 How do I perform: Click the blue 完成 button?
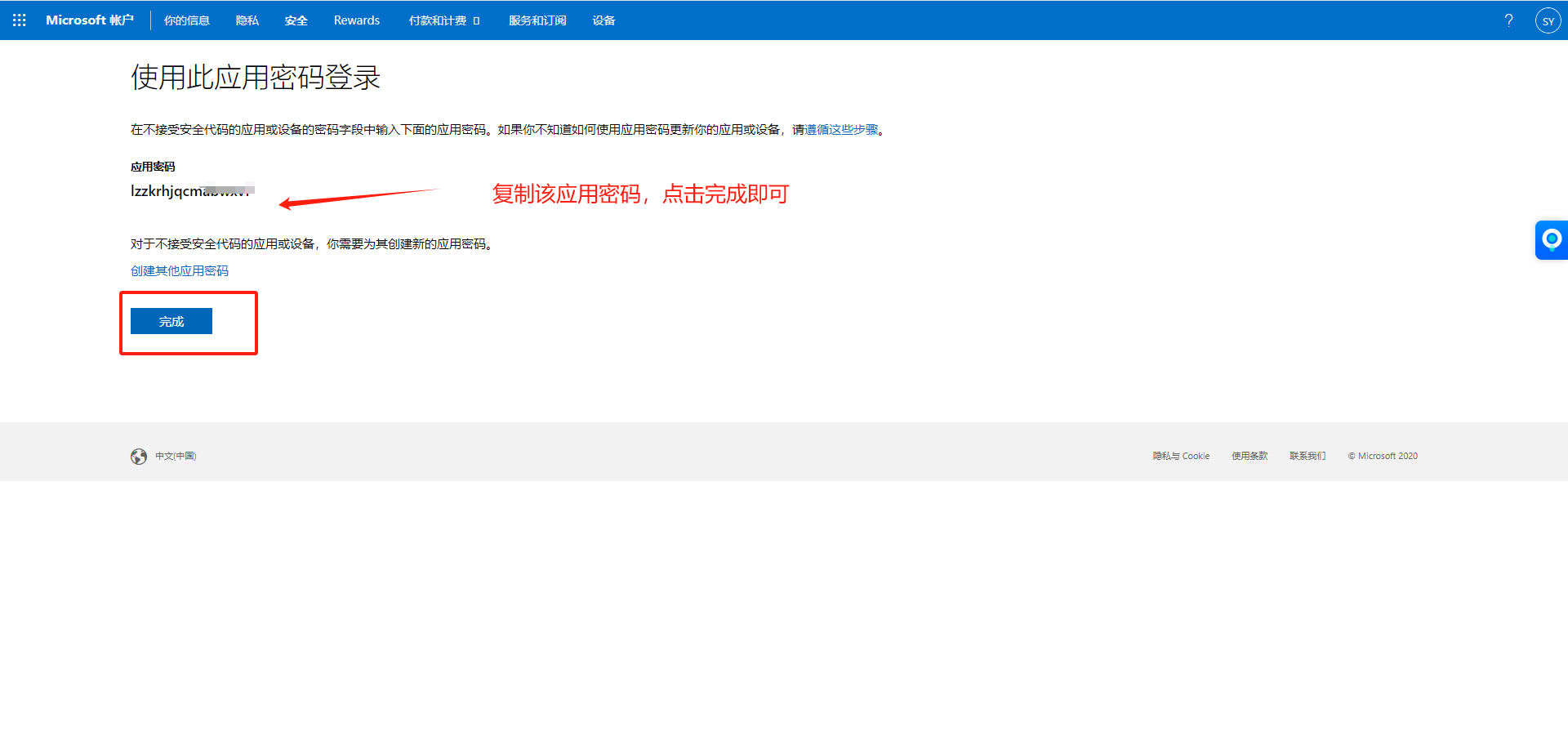[171, 321]
